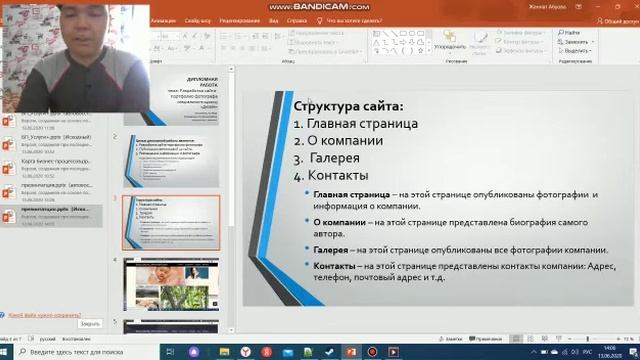Image resolution: width=640 pixels, height=360 pixels.
Task: Open the Эффекты фигуры shape effects dropdown
Action: point(521,51)
